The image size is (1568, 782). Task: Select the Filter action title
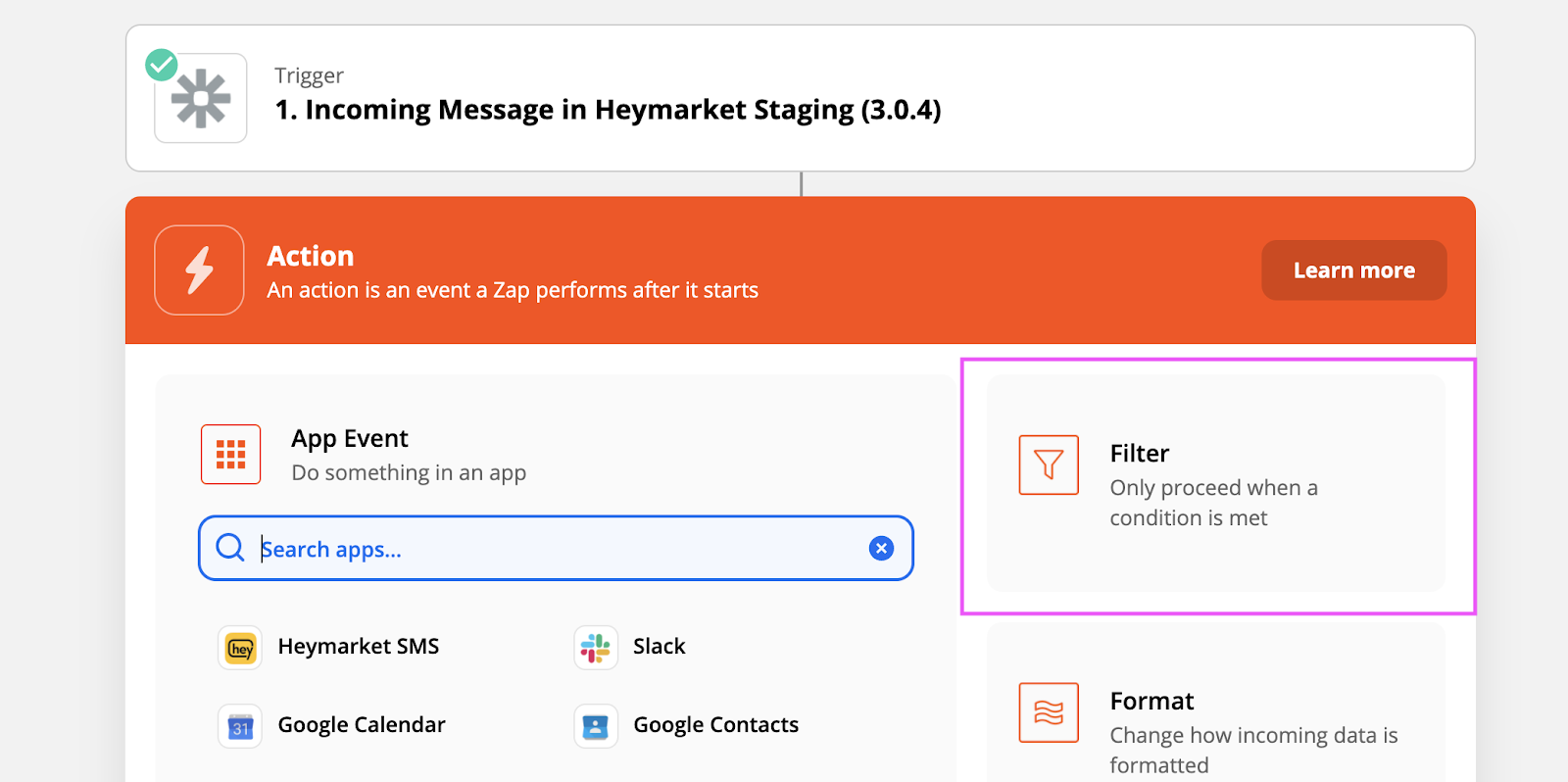click(1140, 454)
